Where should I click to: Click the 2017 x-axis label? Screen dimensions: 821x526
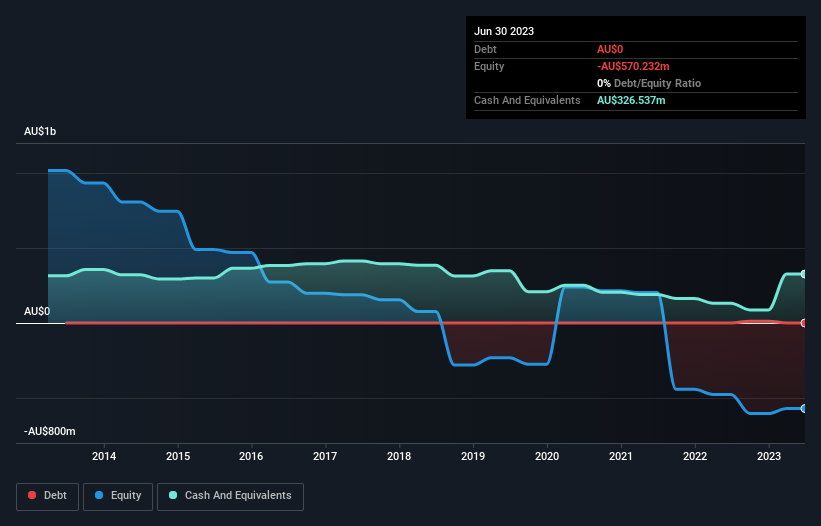click(x=325, y=456)
